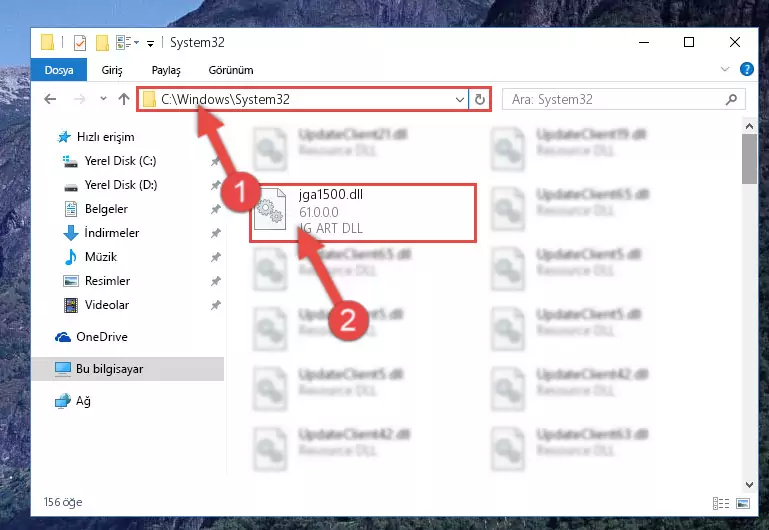This screenshot has width=769, height=530.
Task: Click the jga1500.dll gear file icon
Action: coord(270,210)
